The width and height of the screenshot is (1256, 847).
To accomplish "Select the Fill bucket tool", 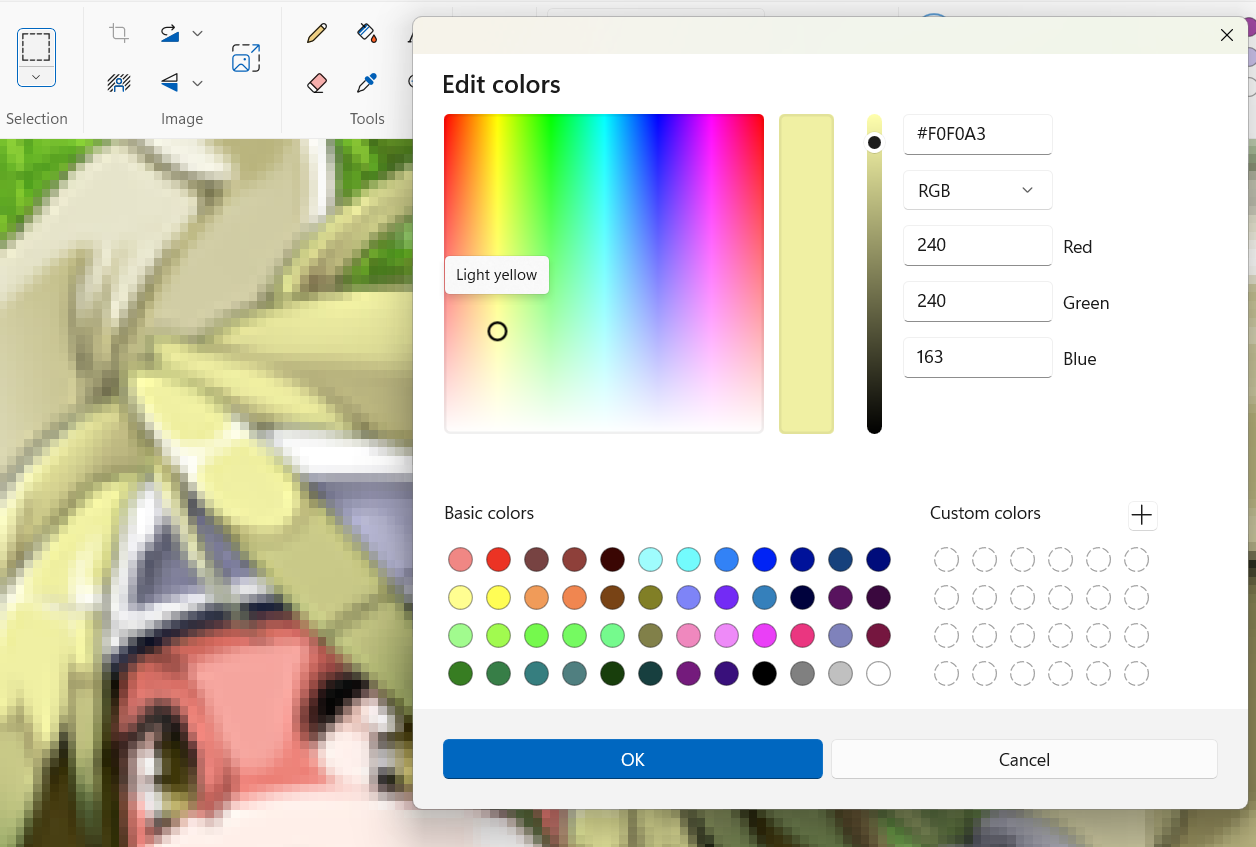I will click(x=367, y=33).
